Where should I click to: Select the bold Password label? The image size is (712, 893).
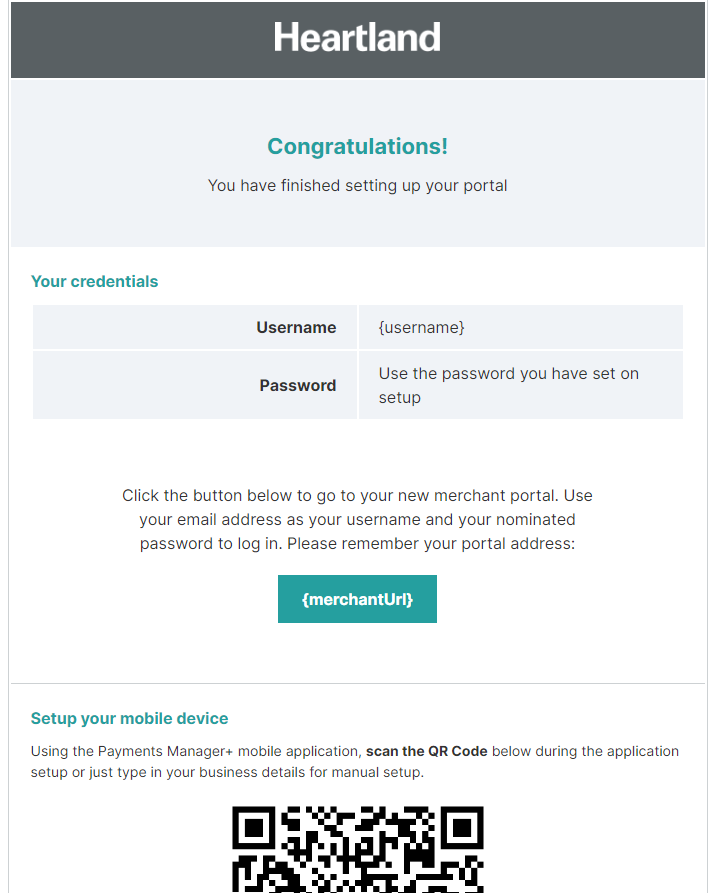pyautogui.click(x=297, y=385)
